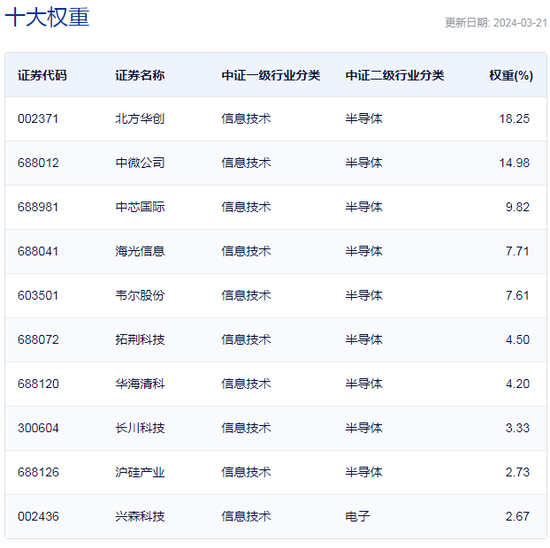550x548 pixels.
Task: Click 半导体 in the 拓荆科技 row
Action: point(364,340)
